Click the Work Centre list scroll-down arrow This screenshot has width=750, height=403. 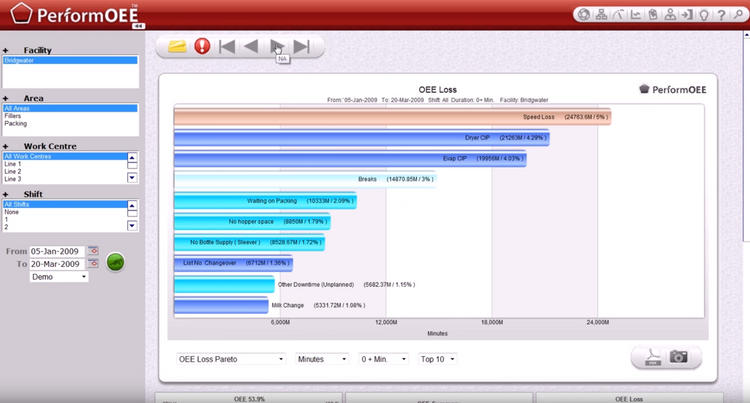[x=132, y=178]
